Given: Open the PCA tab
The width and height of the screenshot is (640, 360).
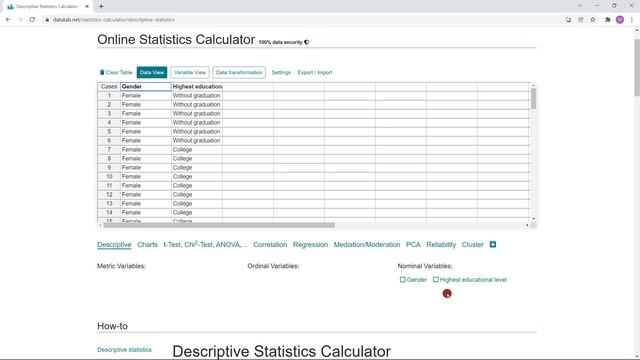Looking at the screenshot, I should [413, 244].
